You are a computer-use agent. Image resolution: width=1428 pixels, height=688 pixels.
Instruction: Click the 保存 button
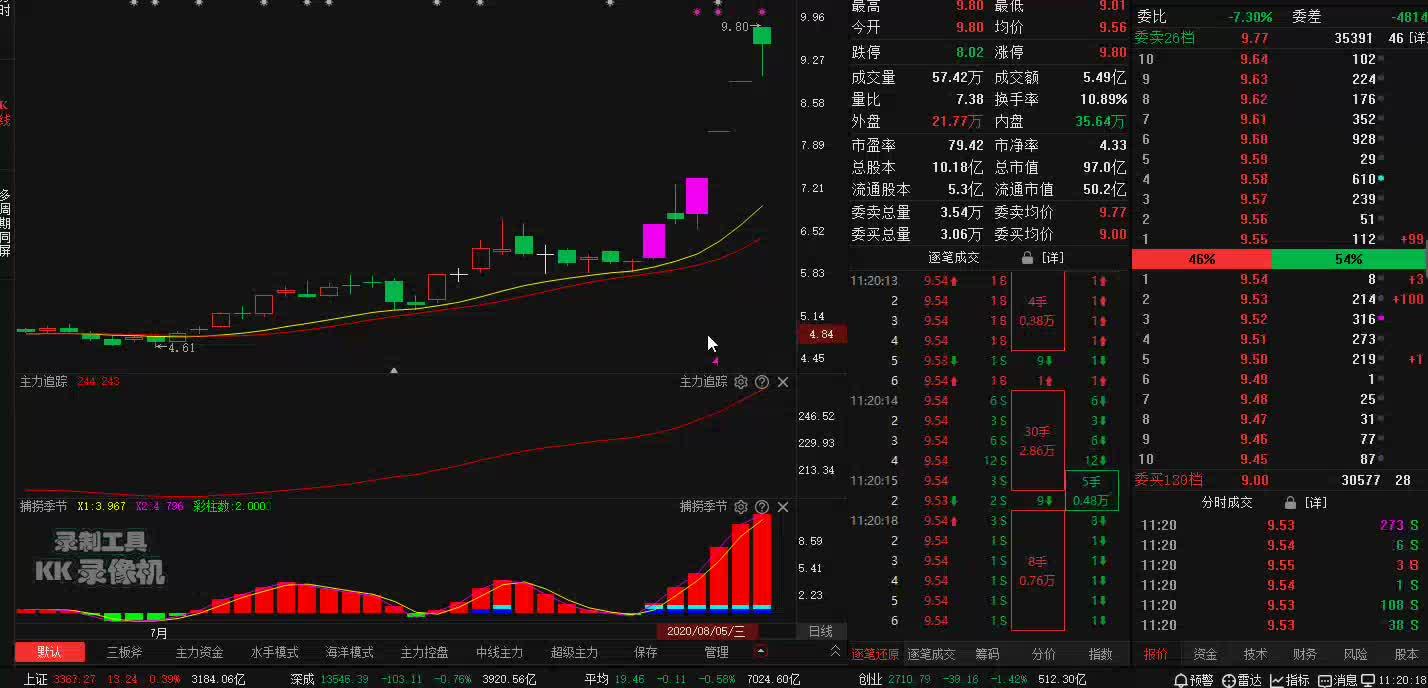646,652
